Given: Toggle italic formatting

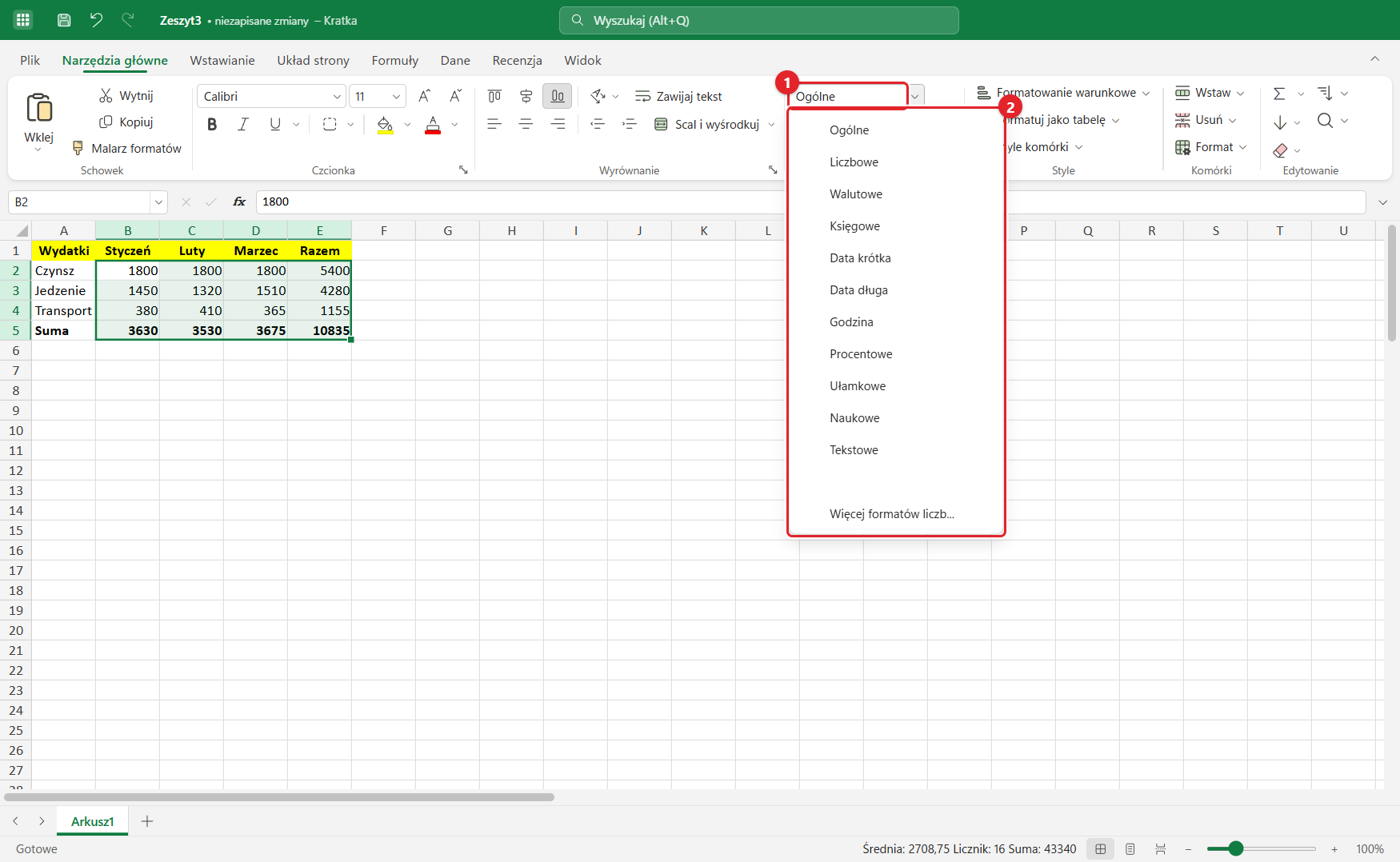Looking at the screenshot, I should tap(243, 124).
